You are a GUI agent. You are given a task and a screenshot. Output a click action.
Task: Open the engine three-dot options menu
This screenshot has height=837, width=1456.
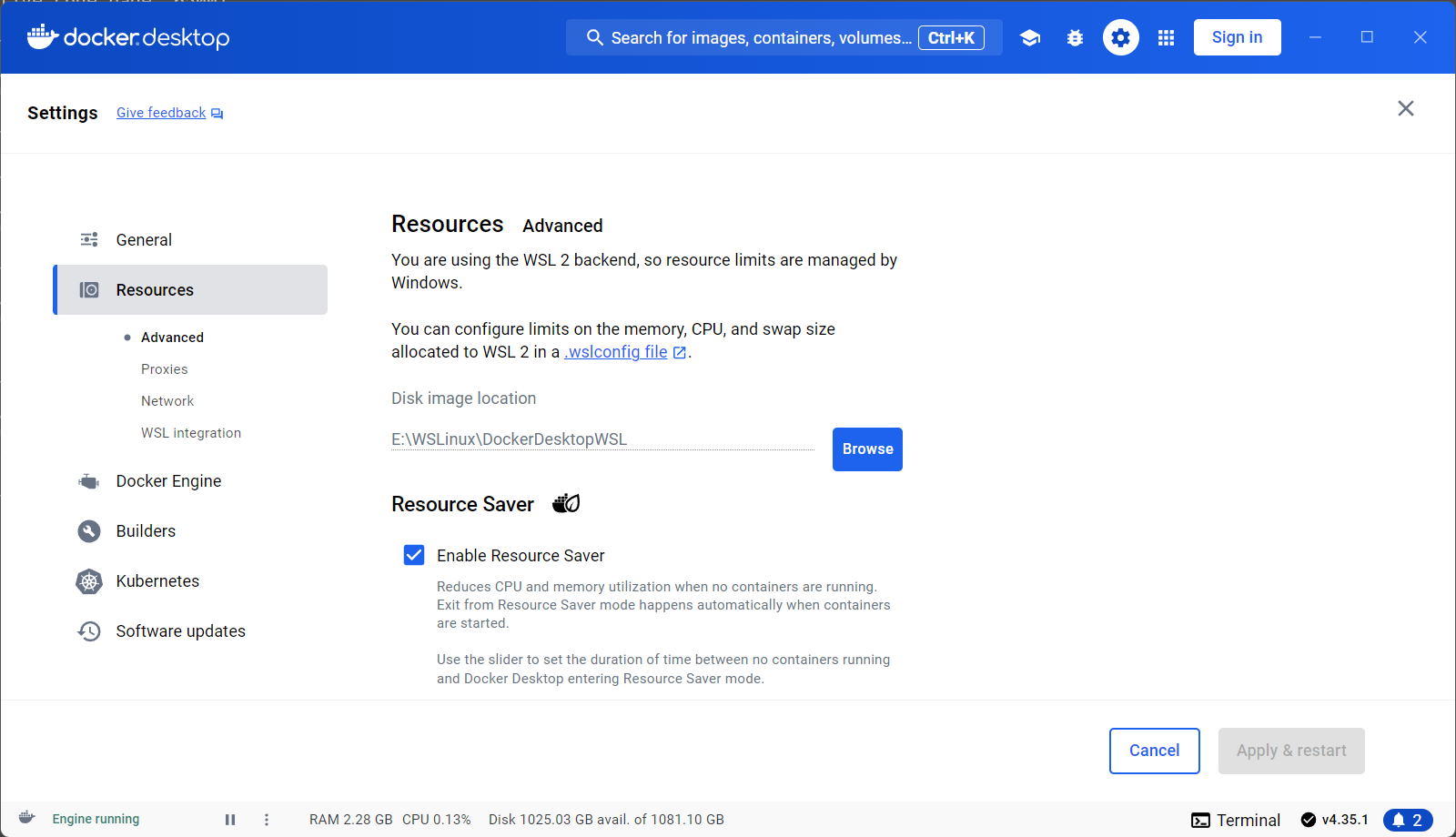pyautogui.click(x=267, y=820)
